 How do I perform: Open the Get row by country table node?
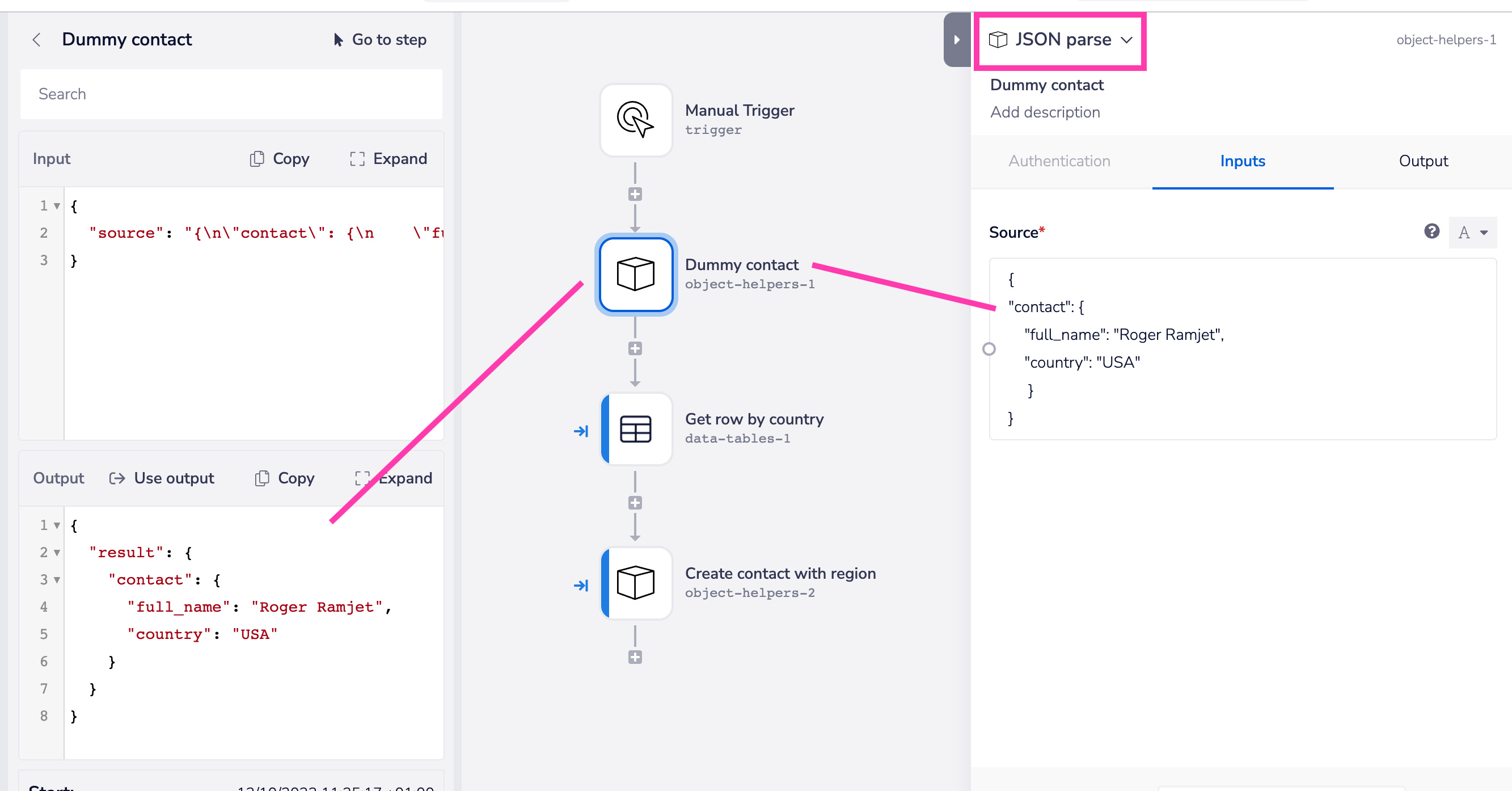click(x=636, y=430)
